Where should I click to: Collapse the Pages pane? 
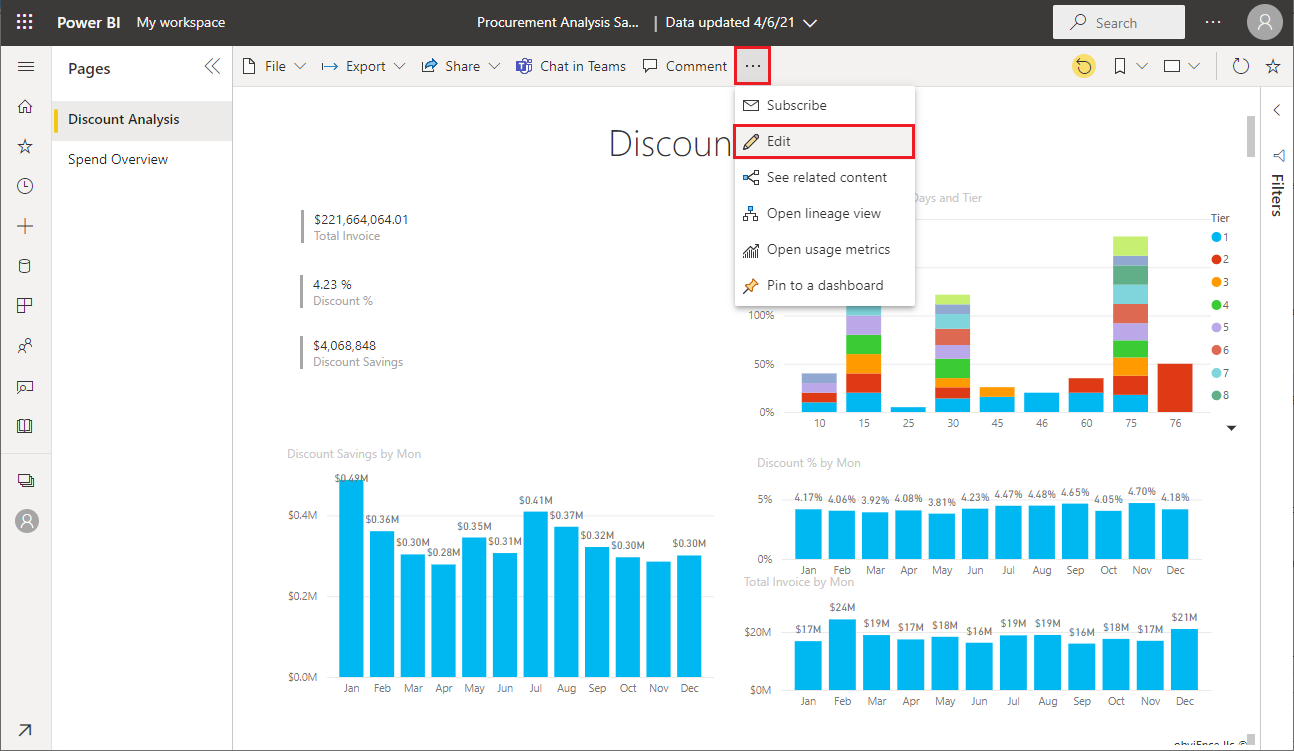point(212,67)
